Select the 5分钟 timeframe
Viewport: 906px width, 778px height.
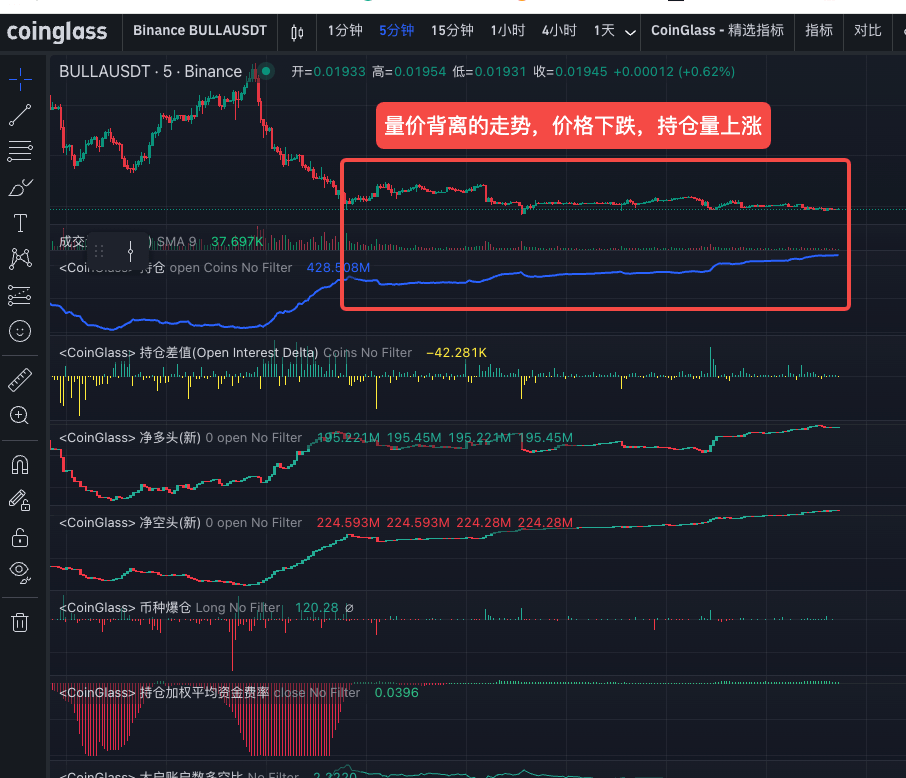[x=396, y=31]
